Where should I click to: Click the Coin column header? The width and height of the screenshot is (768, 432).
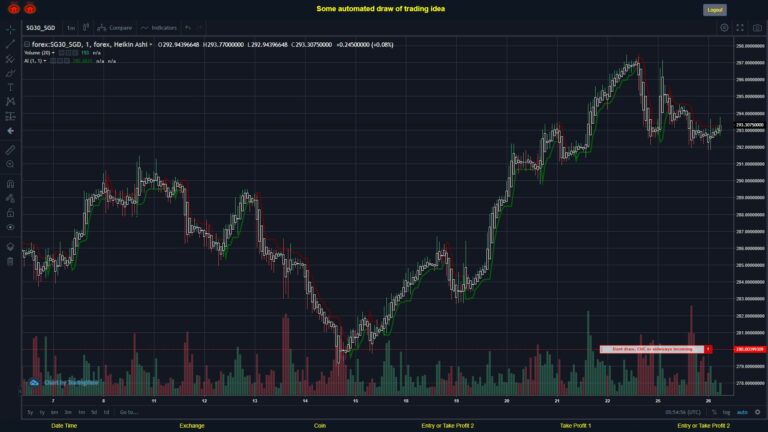coord(320,426)
